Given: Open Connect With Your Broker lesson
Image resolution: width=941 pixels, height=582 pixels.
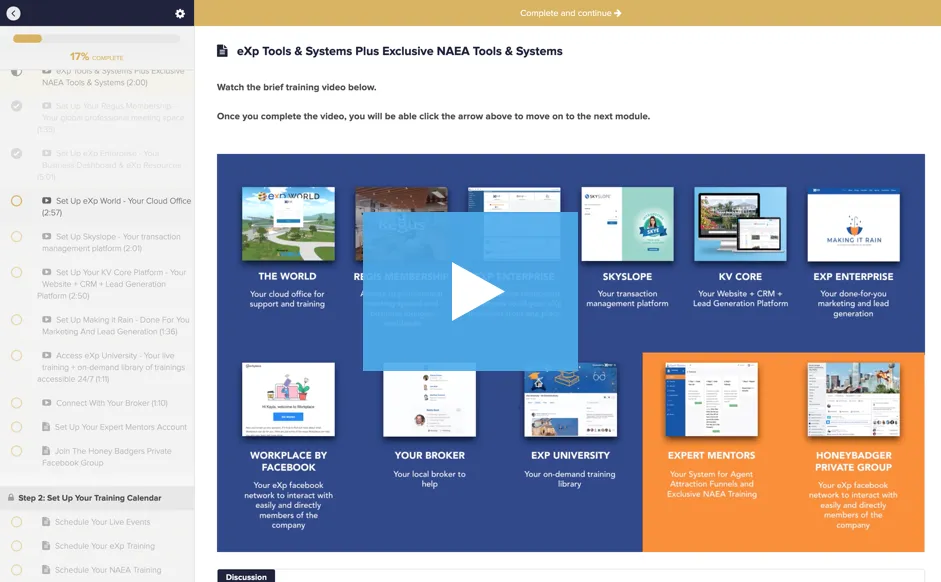Looking at the screenshot, I should (105, 403).
